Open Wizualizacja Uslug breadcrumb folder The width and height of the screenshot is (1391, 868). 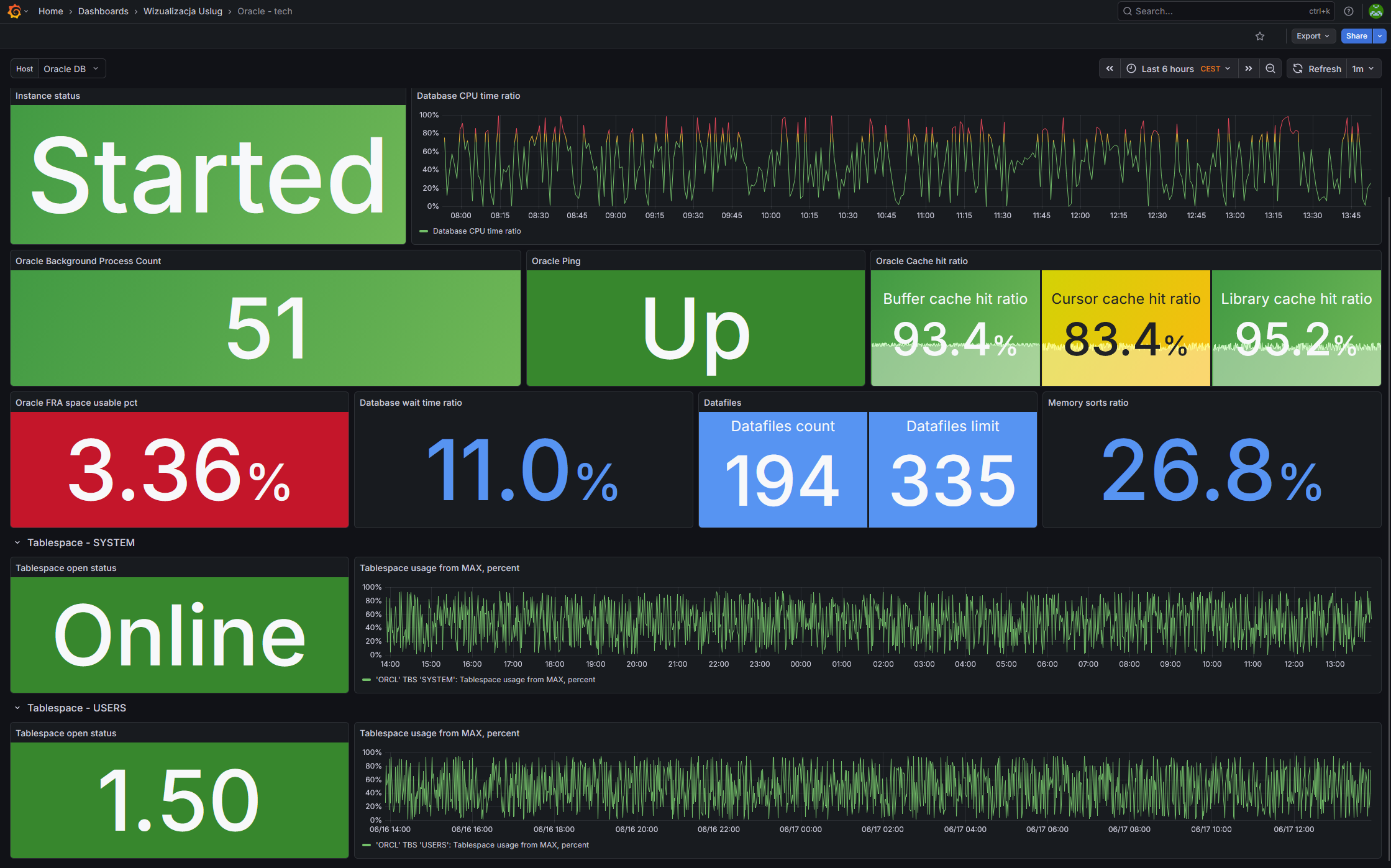pos(183,11)
